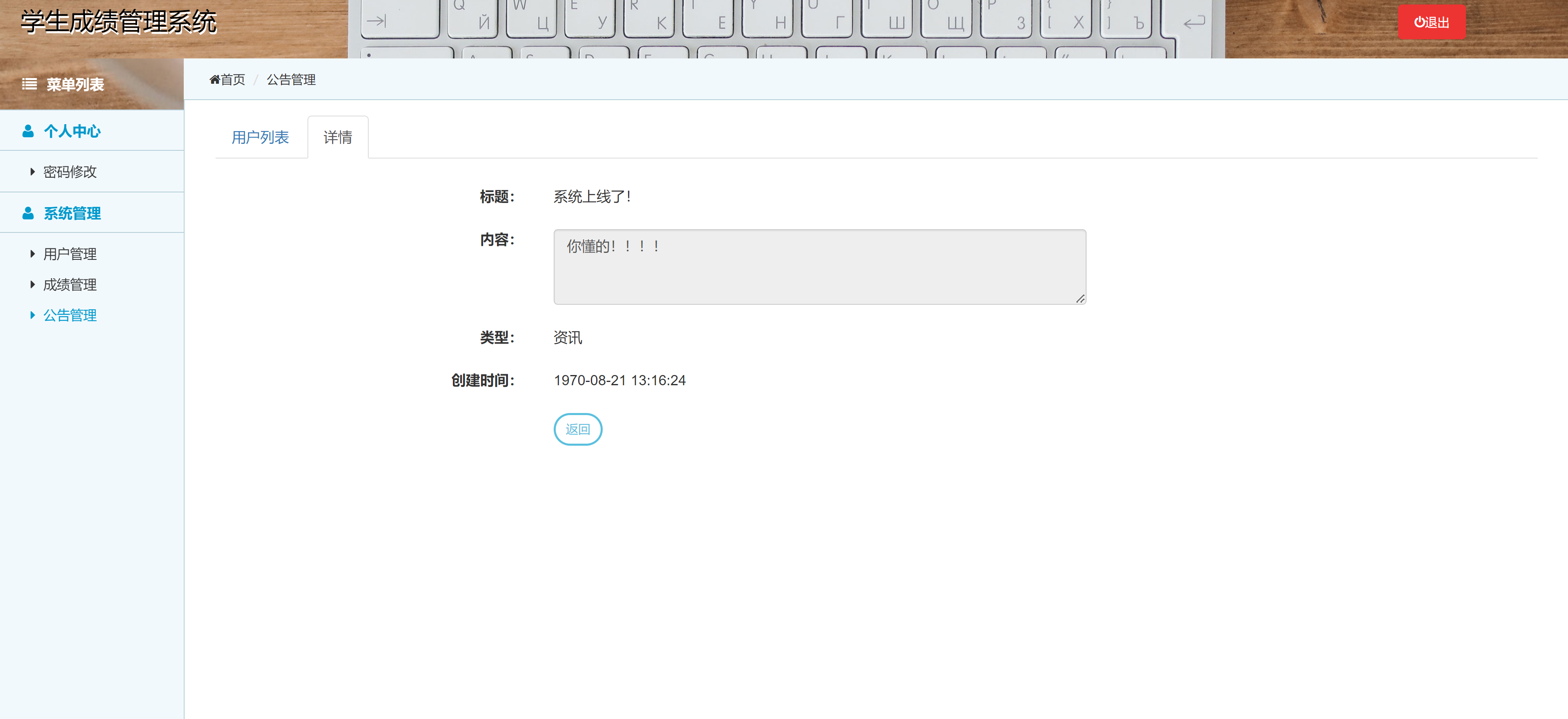This screenshot has height=719, width=1568.
Task: Expand the 公告管理 sidebar entry
Action: pyautogui.click(x=33, y=315)
